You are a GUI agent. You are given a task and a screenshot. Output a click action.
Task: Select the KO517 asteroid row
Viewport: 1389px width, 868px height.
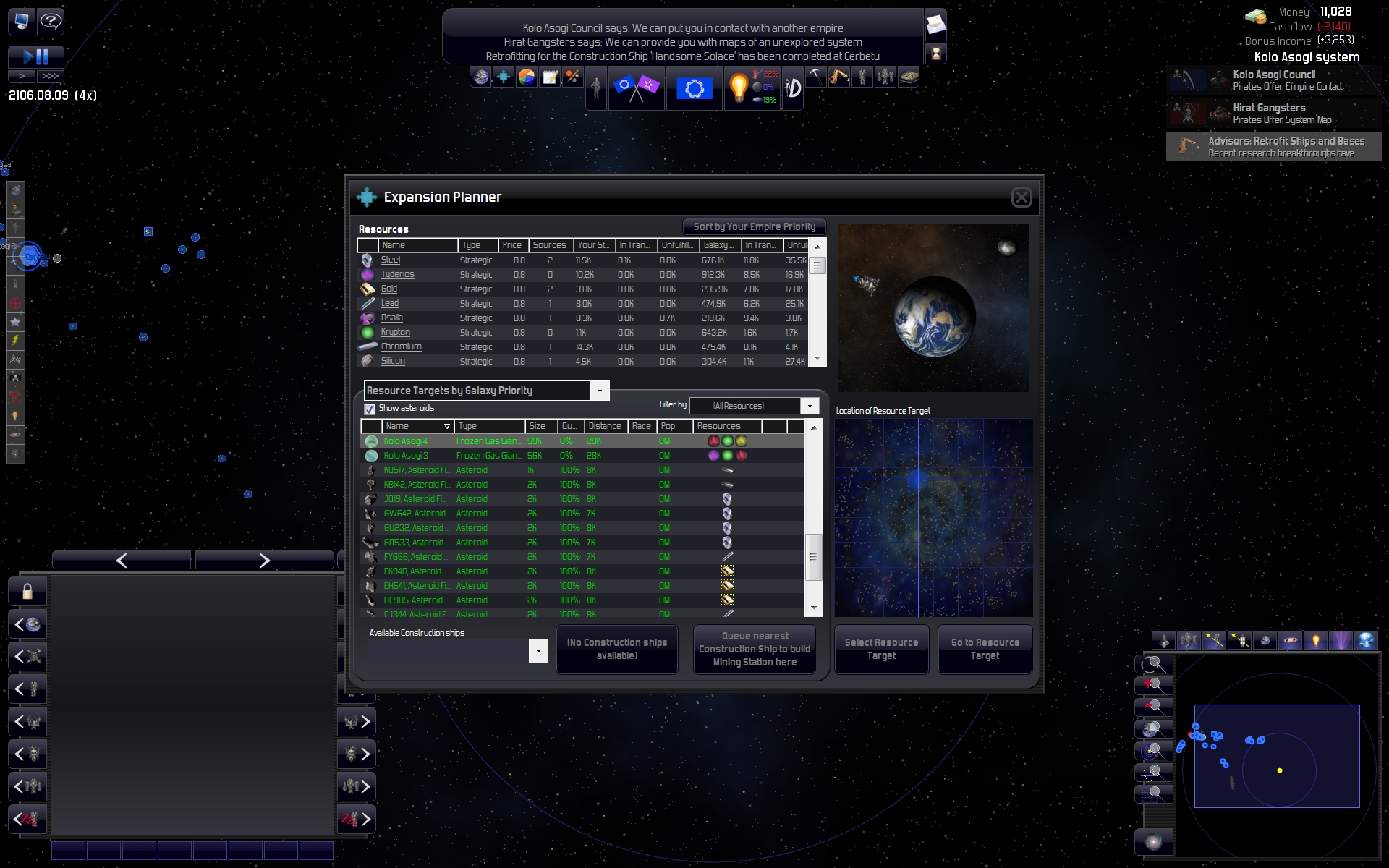[582, 470]
